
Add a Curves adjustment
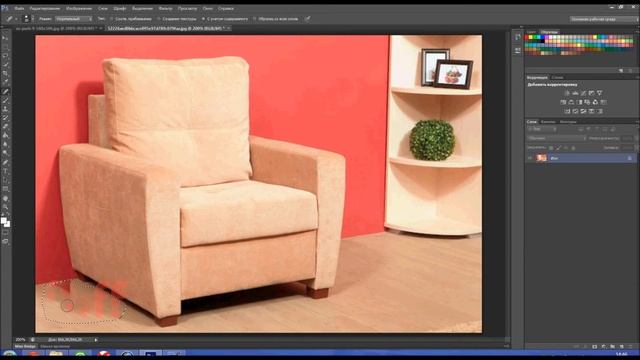point(583,93)
